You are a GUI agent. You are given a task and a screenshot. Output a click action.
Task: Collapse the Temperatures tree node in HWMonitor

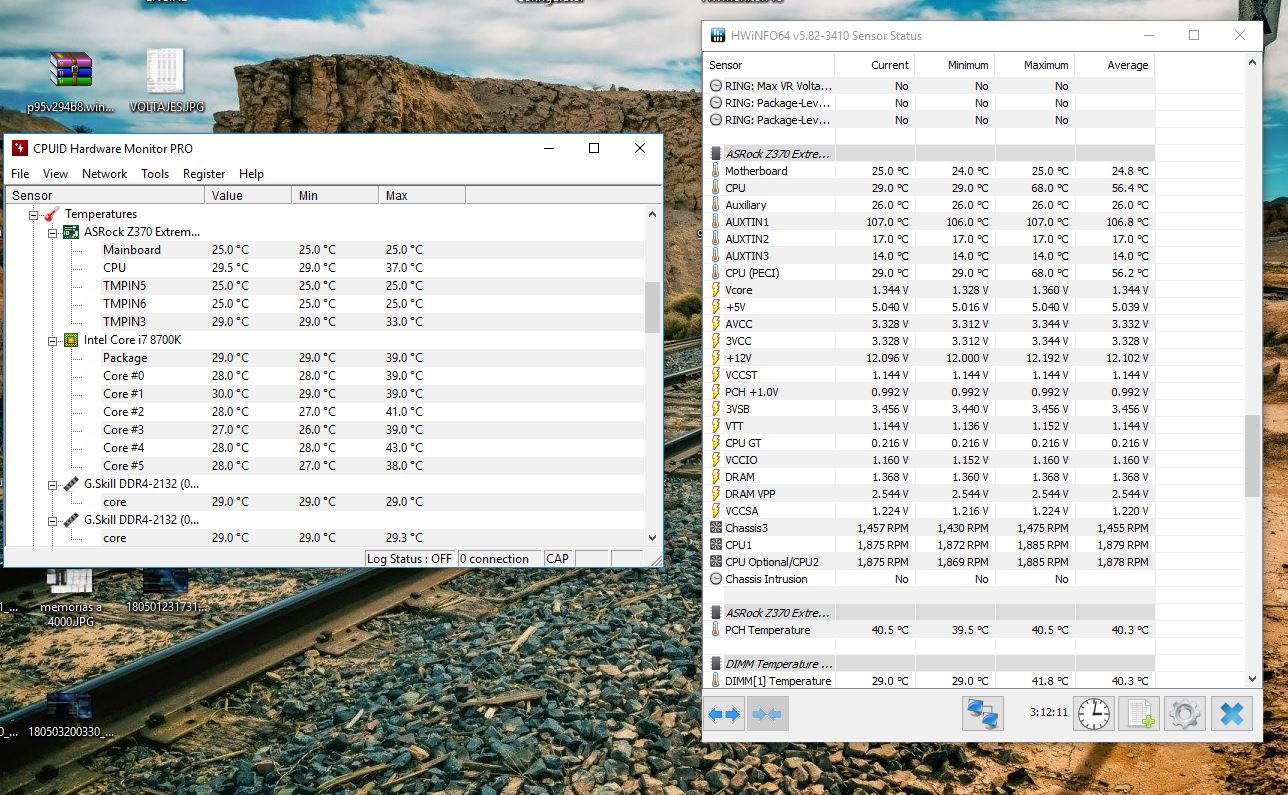coord(33,214)
